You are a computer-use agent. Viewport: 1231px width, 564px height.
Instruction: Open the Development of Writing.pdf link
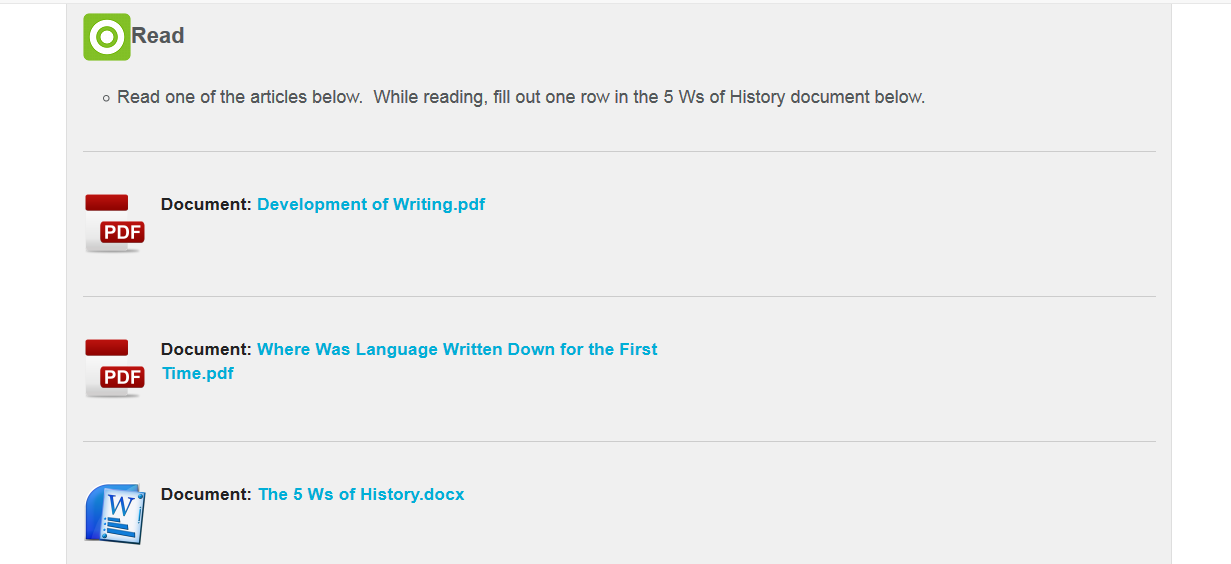pos(371,204)
